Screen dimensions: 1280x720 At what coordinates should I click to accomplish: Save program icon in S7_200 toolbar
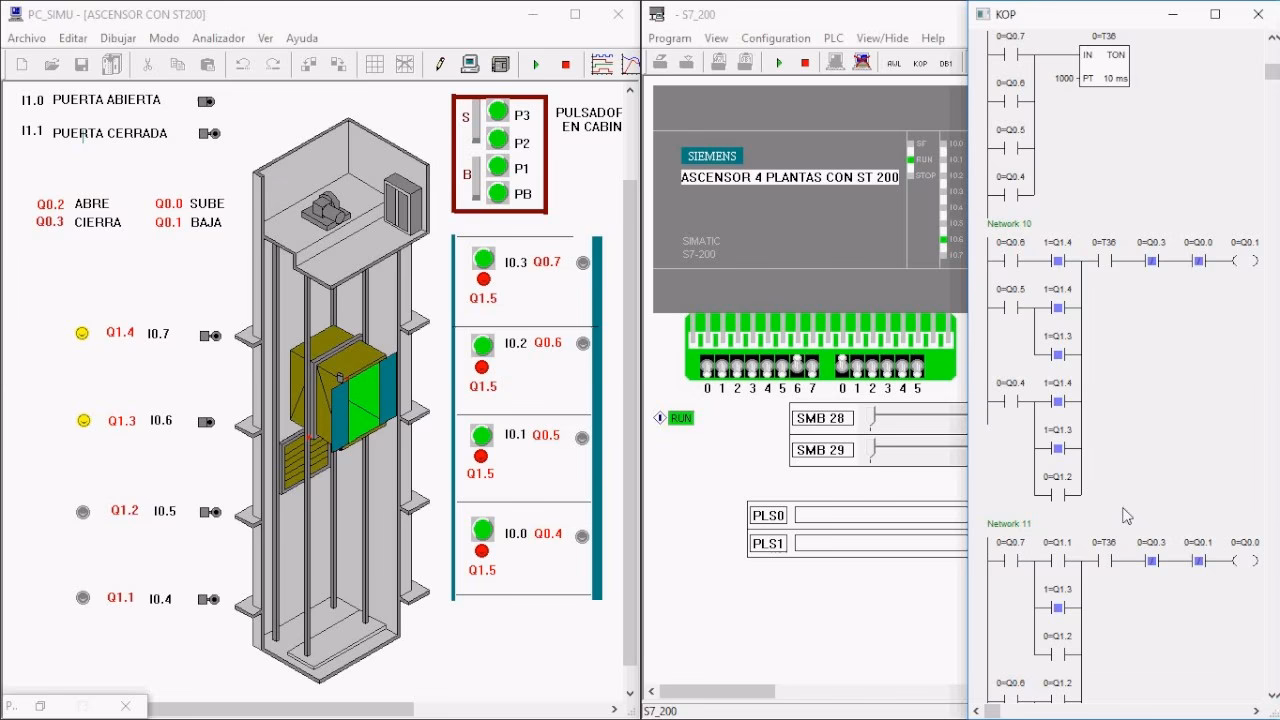point(687,63)
